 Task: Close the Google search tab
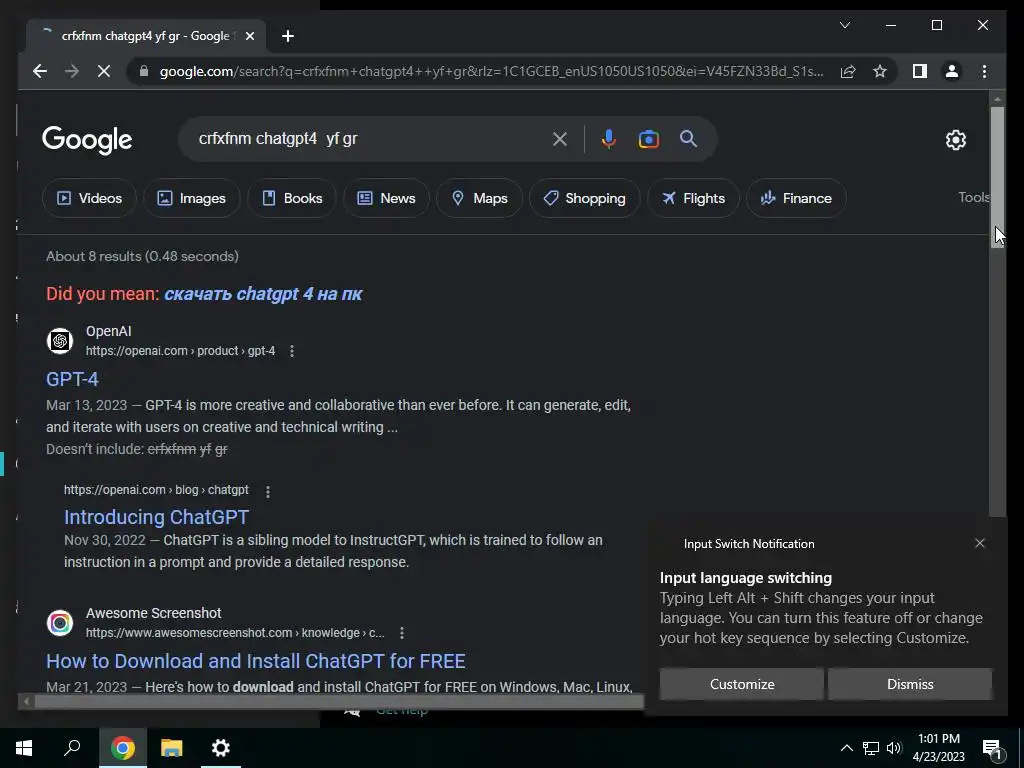[x=249, y=36]
